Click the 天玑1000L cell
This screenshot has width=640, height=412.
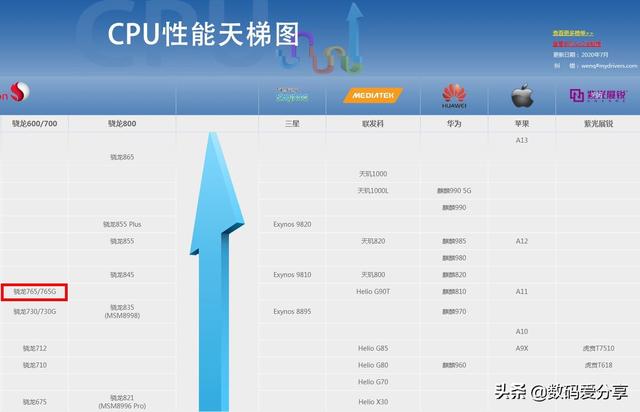click(x=373, y=190)
